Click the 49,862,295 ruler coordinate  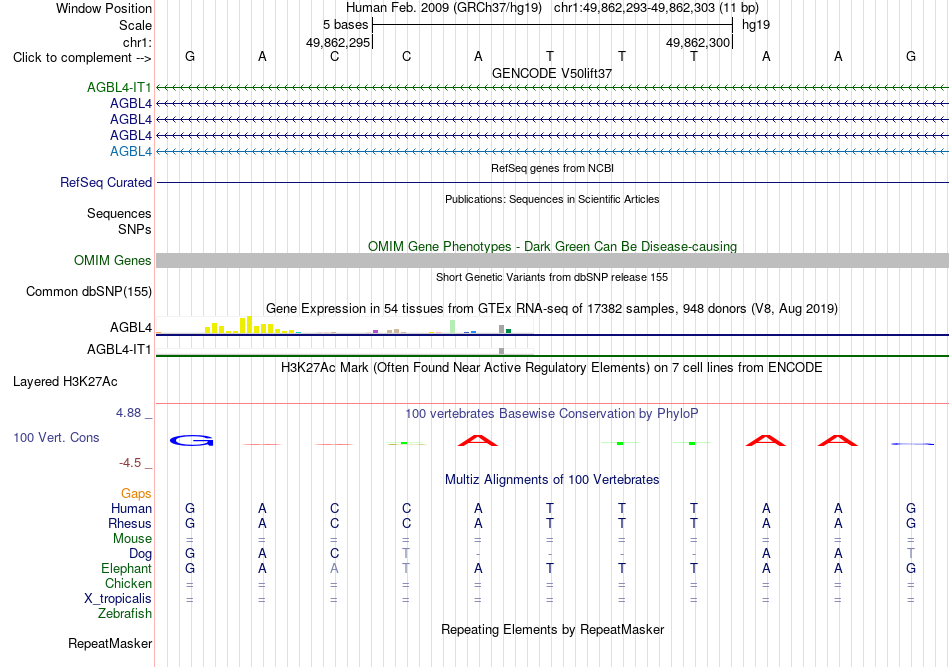[337, 42]
